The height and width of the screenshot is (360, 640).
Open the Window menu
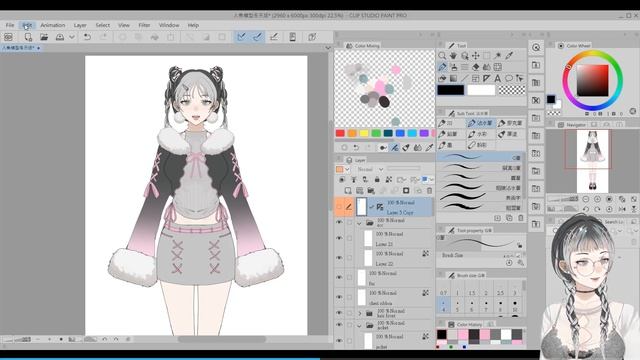[169, 25]
